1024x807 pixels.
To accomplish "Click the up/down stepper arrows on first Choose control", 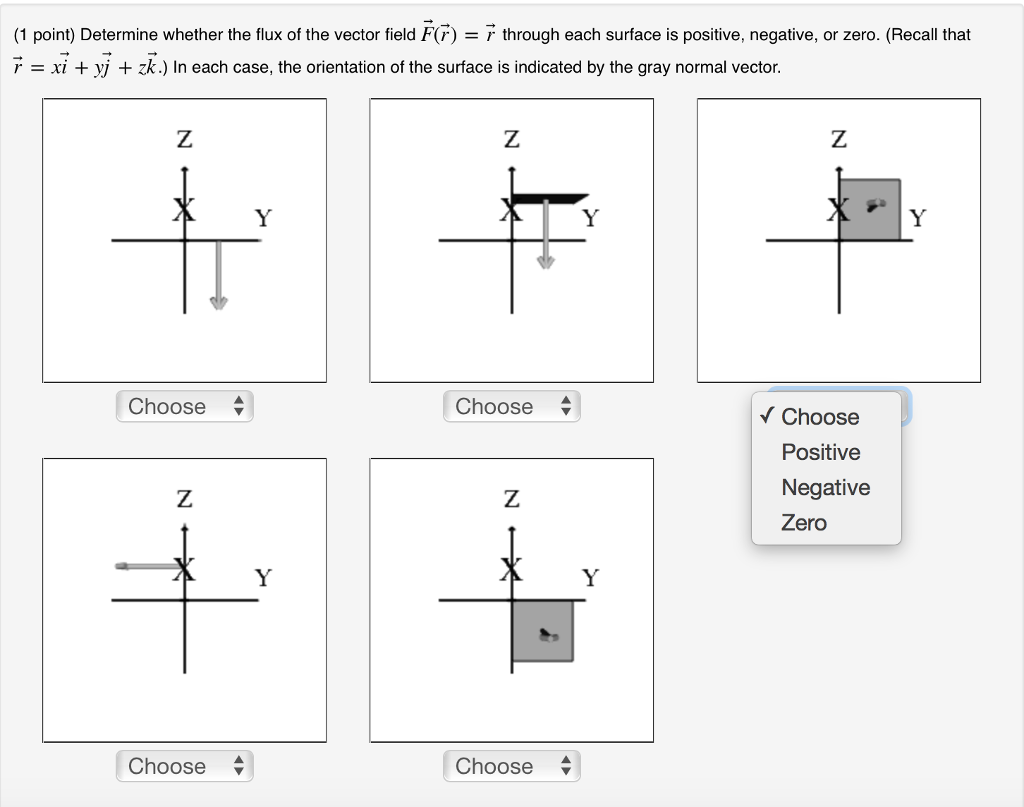I will pos(240,406).
